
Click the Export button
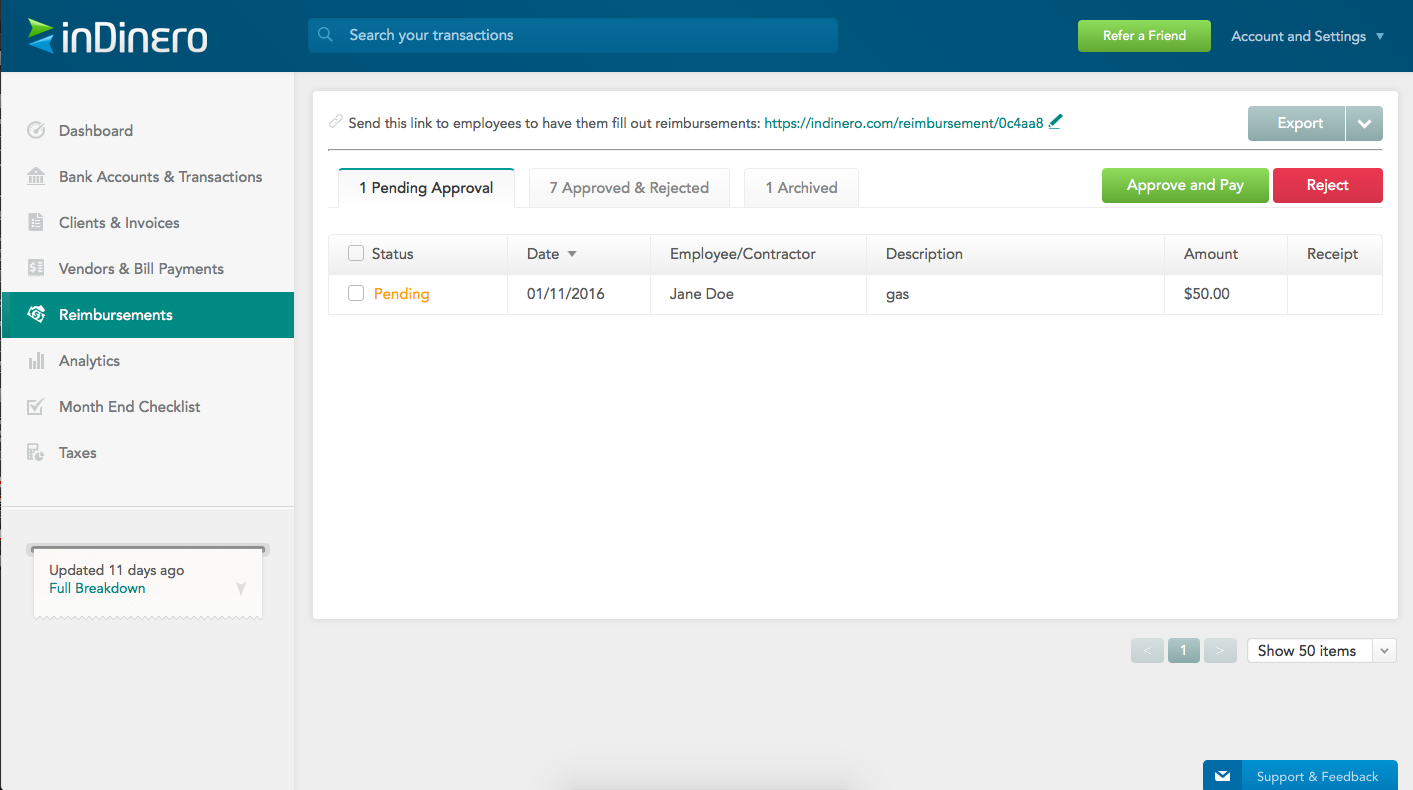[x=1297, y=124]
